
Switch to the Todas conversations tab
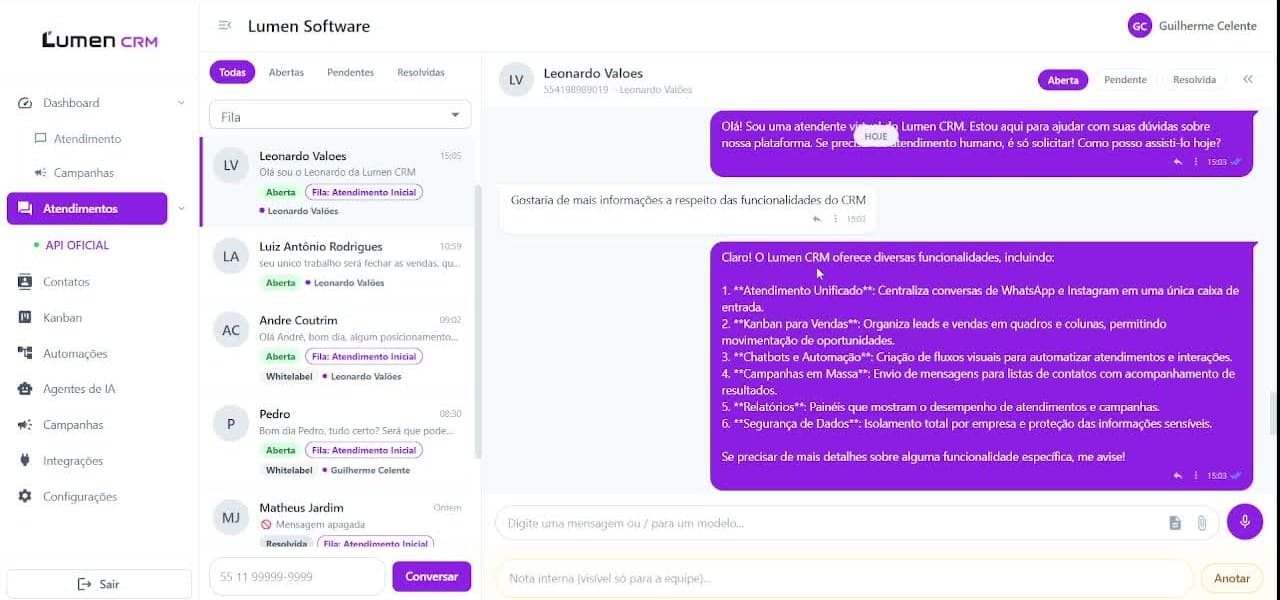click(232, 72)
